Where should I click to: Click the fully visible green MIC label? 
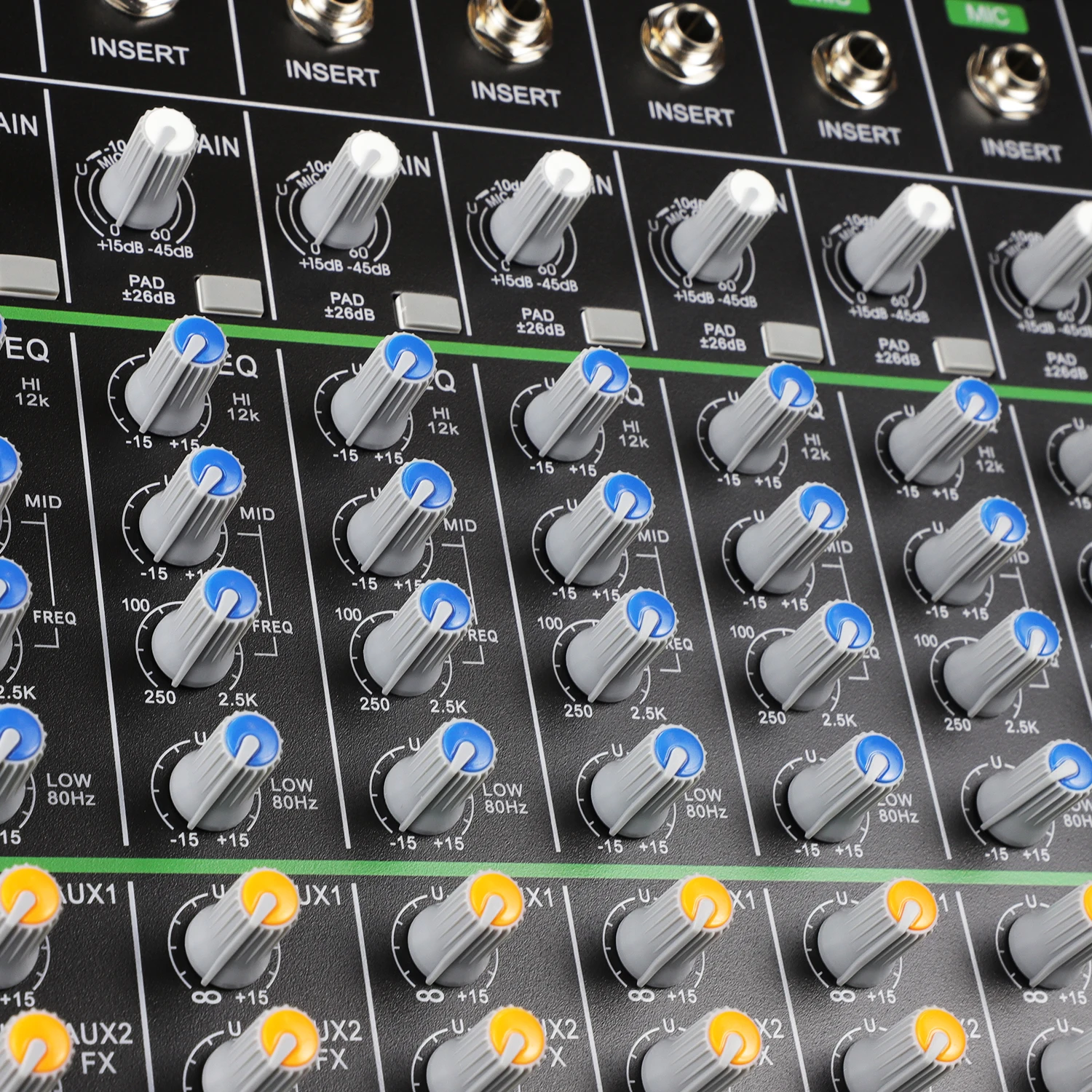pyautogui.click(x=986, y=16)
